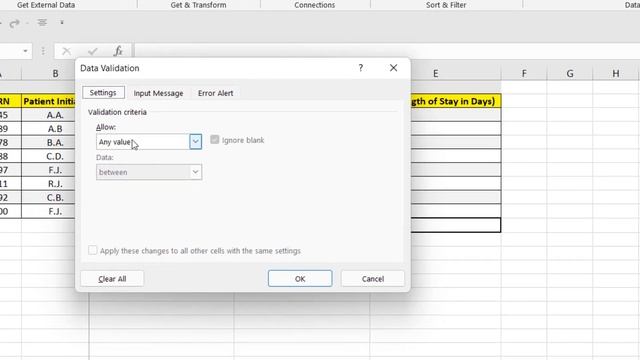Click the Insert Function fx icon
640x360 pixels.
[x=118, y=51]
